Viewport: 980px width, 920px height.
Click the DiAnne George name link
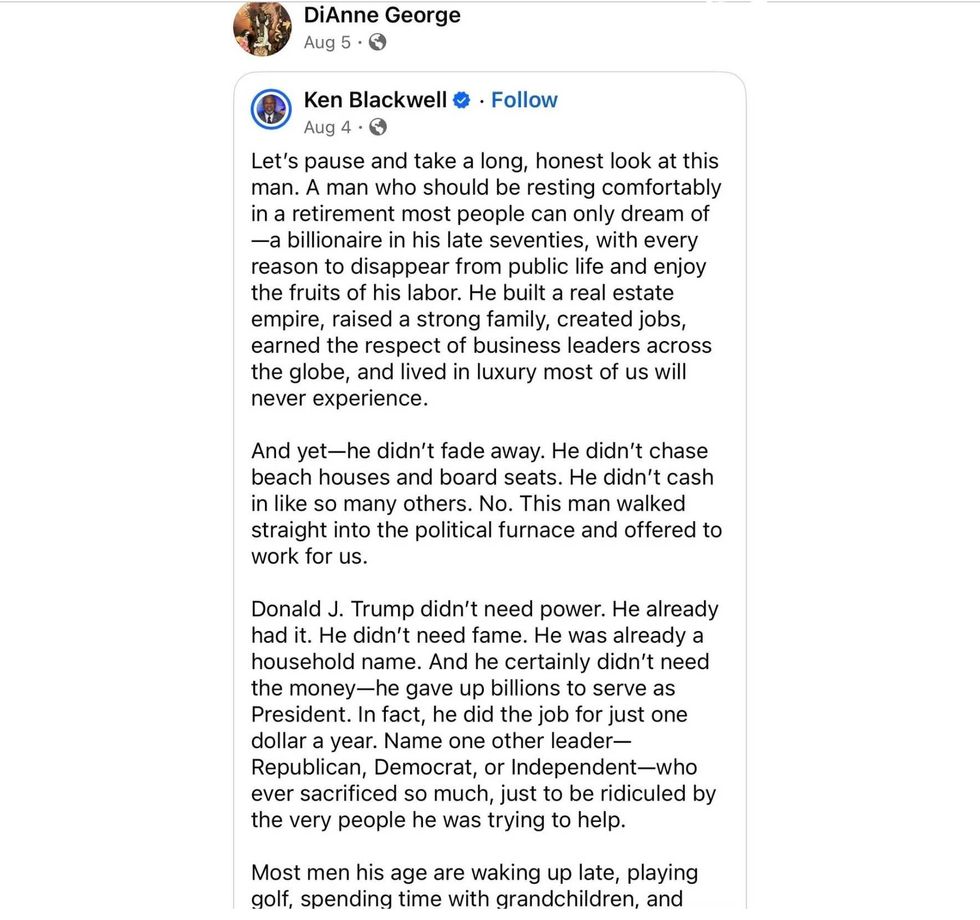(382, 15)
